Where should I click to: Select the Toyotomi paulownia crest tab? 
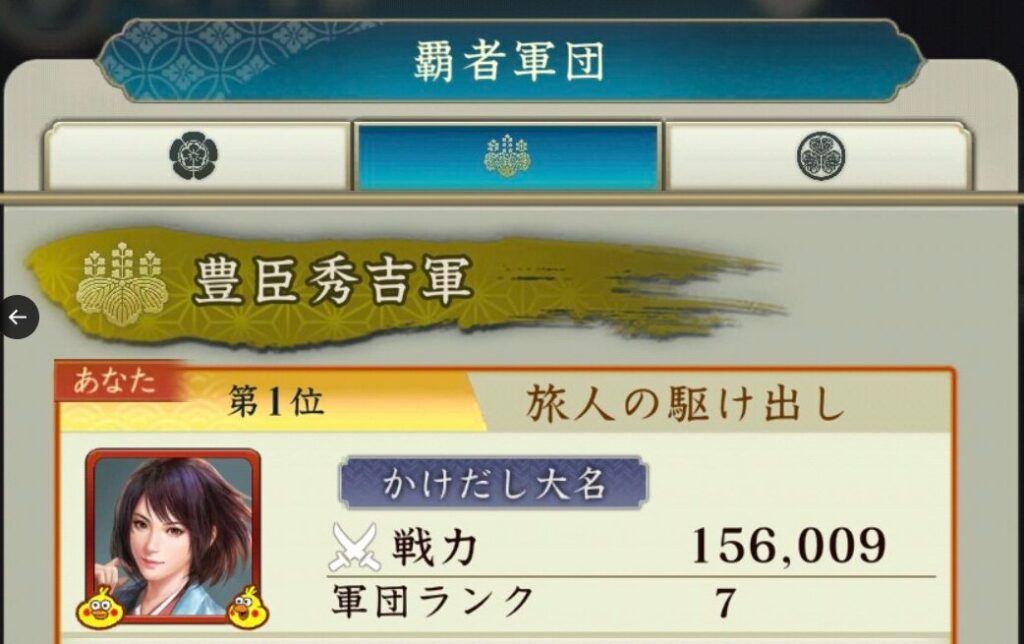(507, 156)
